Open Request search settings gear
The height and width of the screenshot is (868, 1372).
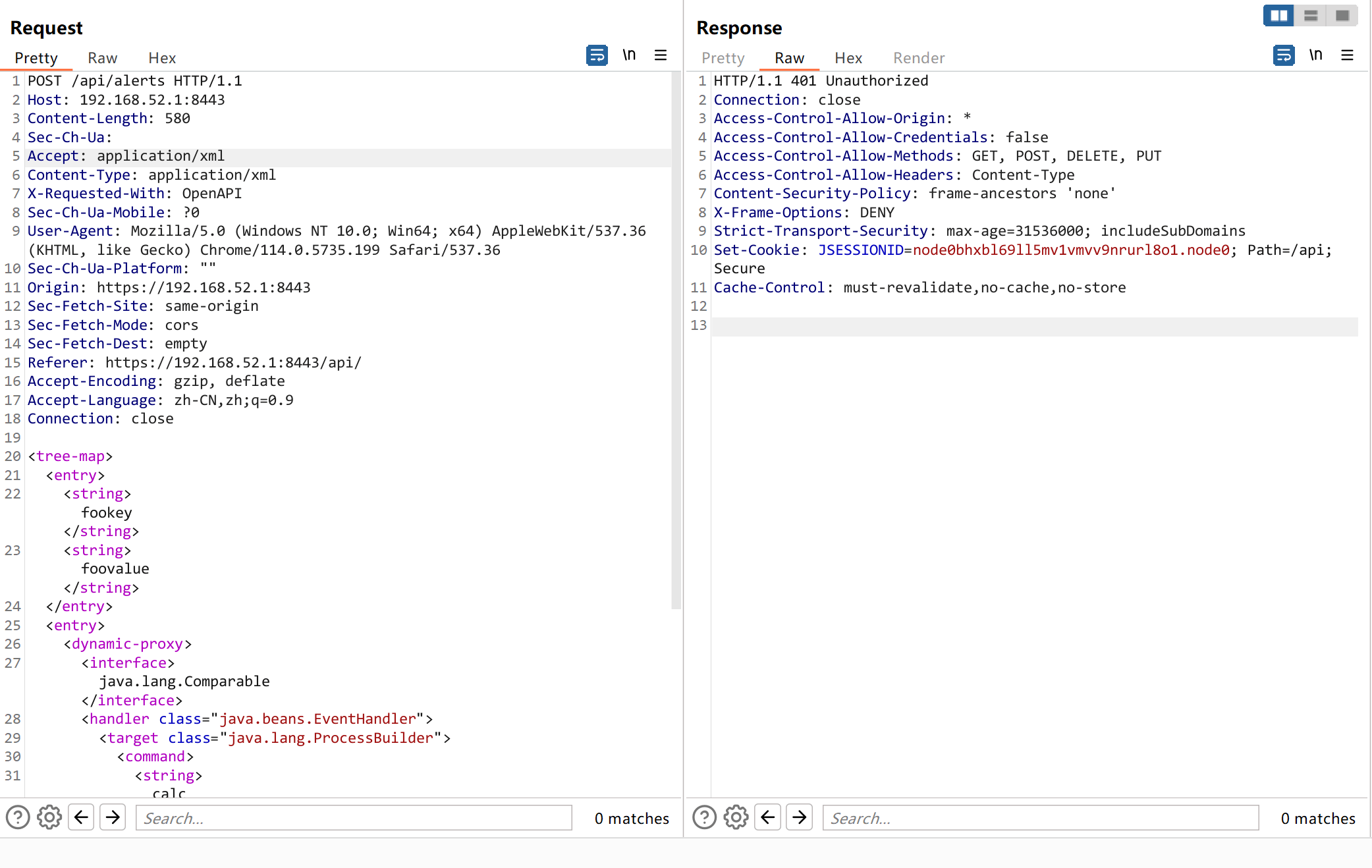[49, 817]
